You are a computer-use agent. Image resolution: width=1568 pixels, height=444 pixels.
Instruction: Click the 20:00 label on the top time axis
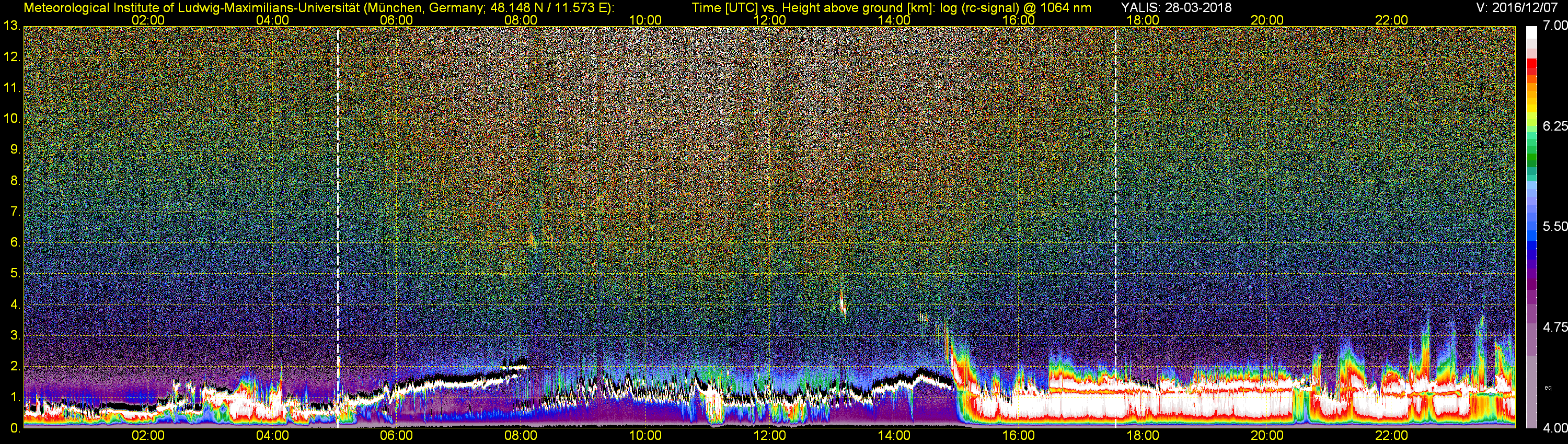click(1267, 20)
